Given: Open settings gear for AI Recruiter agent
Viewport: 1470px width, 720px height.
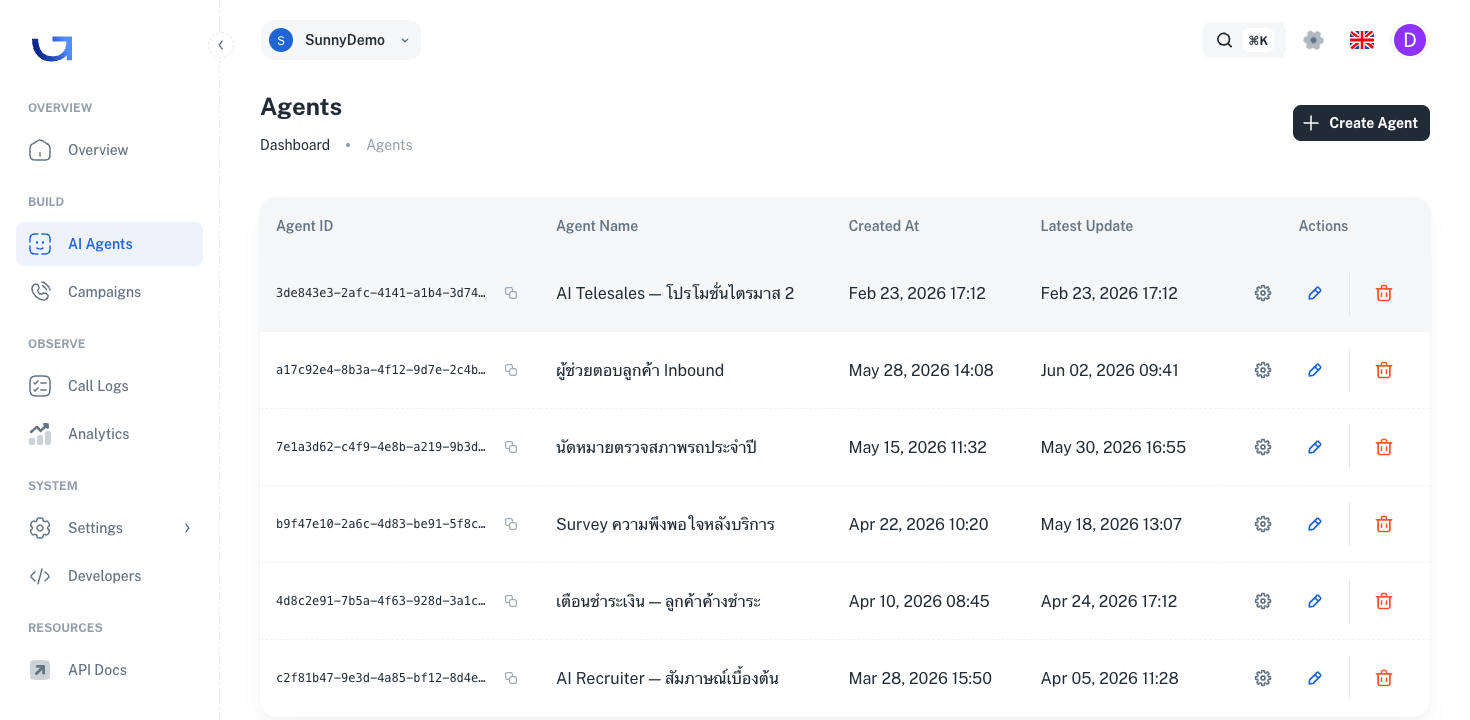Looking at the screenshot, I should tap(1263, 678).
